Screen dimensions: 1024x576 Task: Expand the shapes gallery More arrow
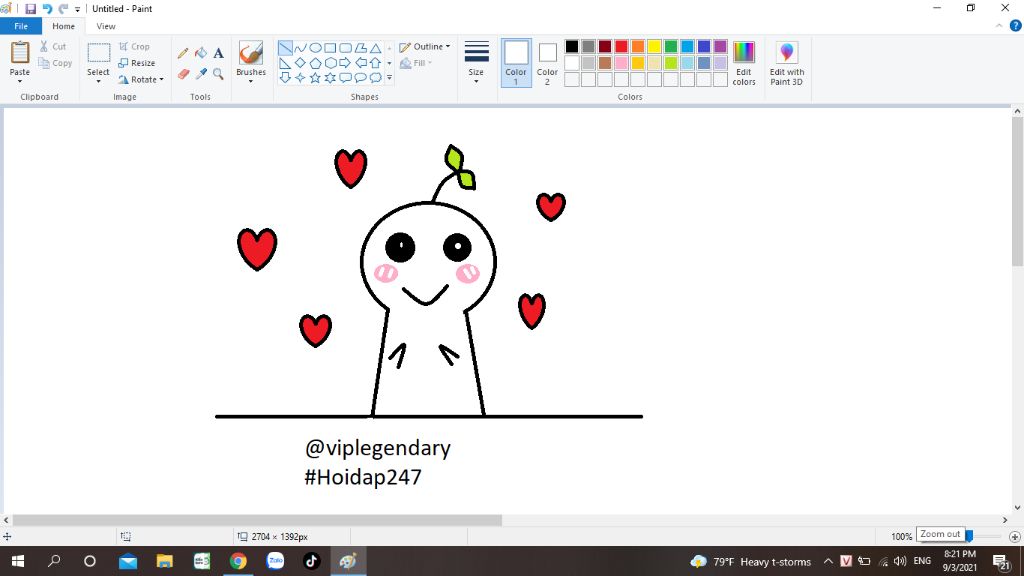pos(389,78)
